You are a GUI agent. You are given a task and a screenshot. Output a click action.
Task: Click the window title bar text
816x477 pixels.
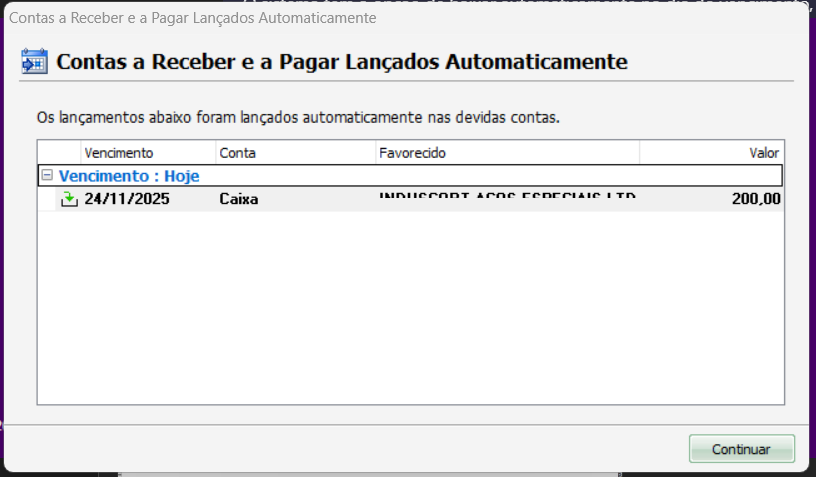(193, 18)
